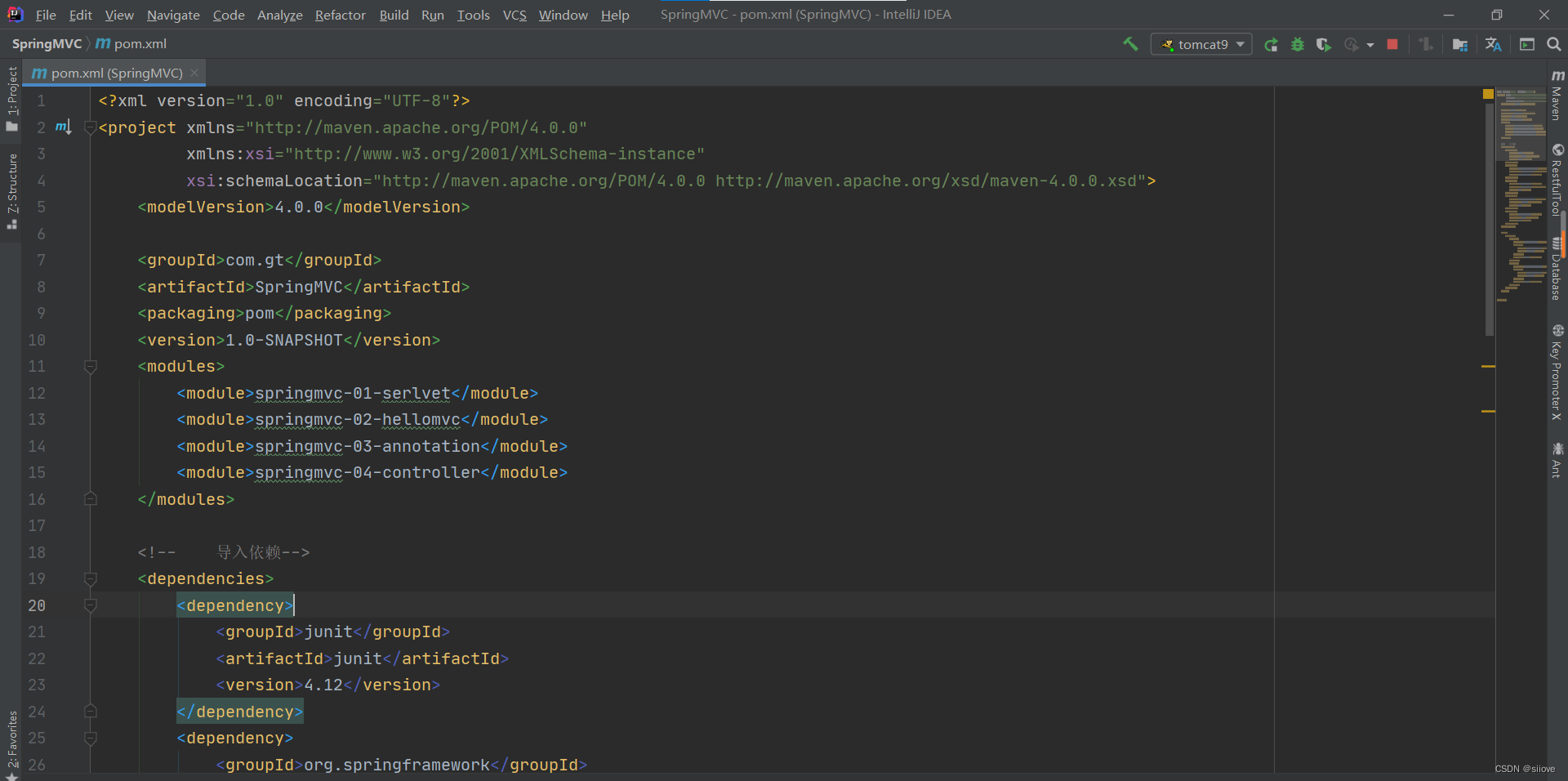Click the red error stripe atop the scrollbar
The image size is (1568, 781).
1488,93
